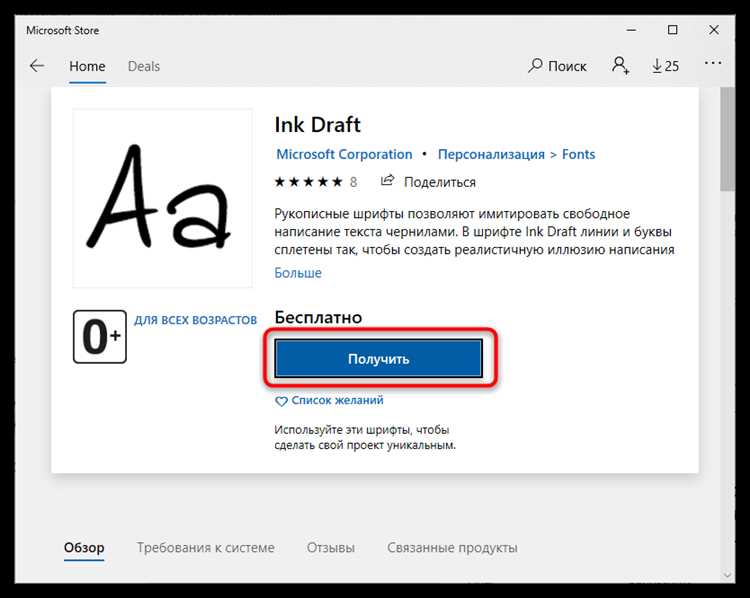The height and width of the screenshot is (598, 750).
Task: Open the Fonts subcategory link
Action: pos(578,154)
